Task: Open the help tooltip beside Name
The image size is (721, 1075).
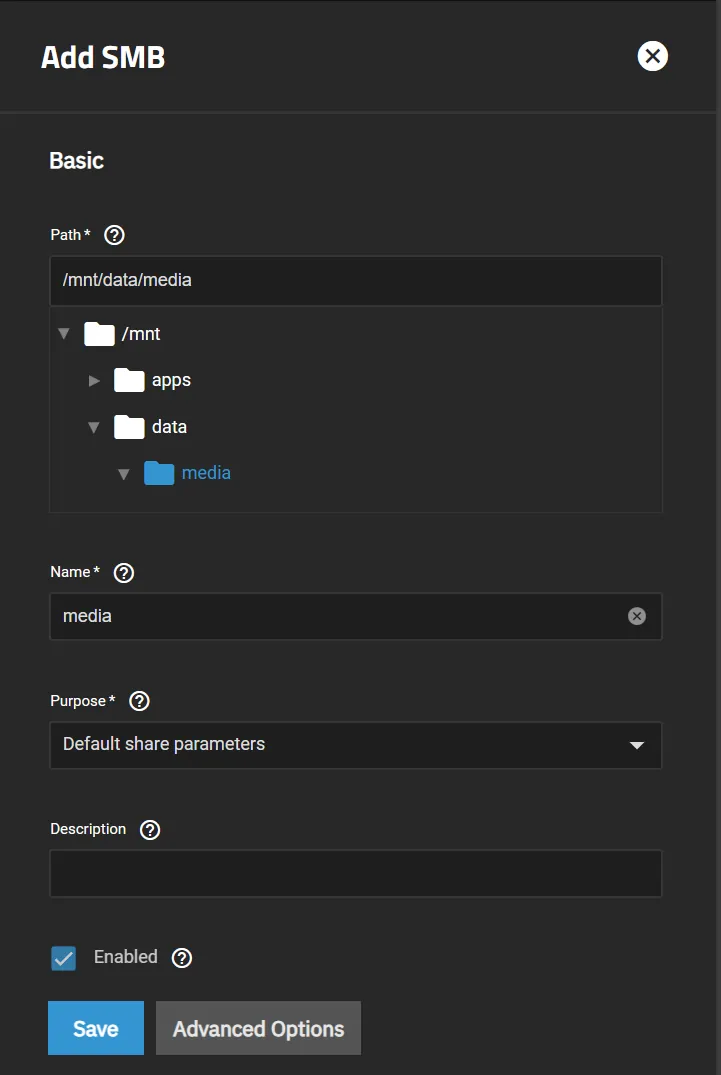Action: (x=124, y=573)
